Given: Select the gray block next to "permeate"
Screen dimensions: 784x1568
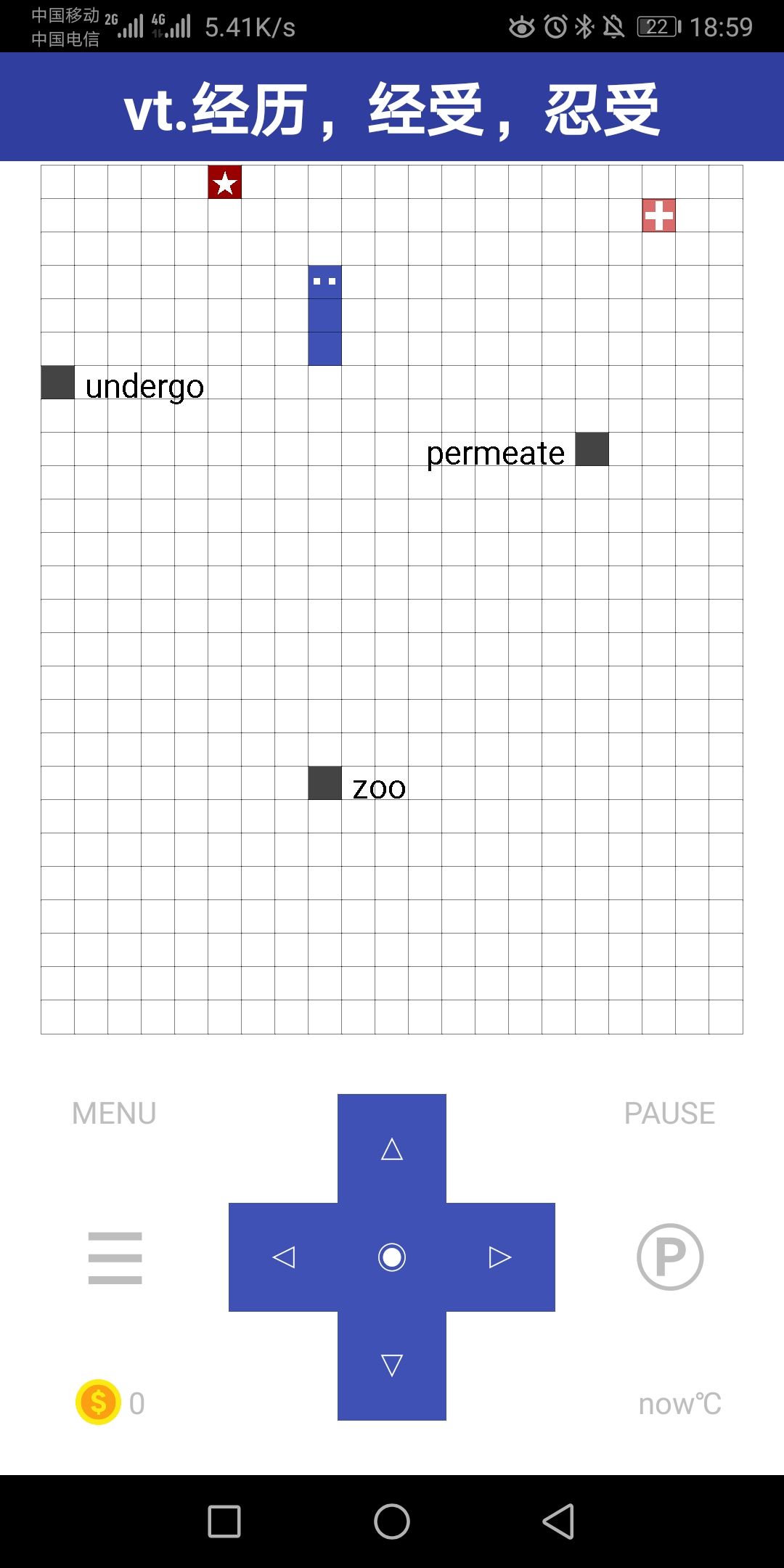Looking at the screenshot, I should [592, 449].
